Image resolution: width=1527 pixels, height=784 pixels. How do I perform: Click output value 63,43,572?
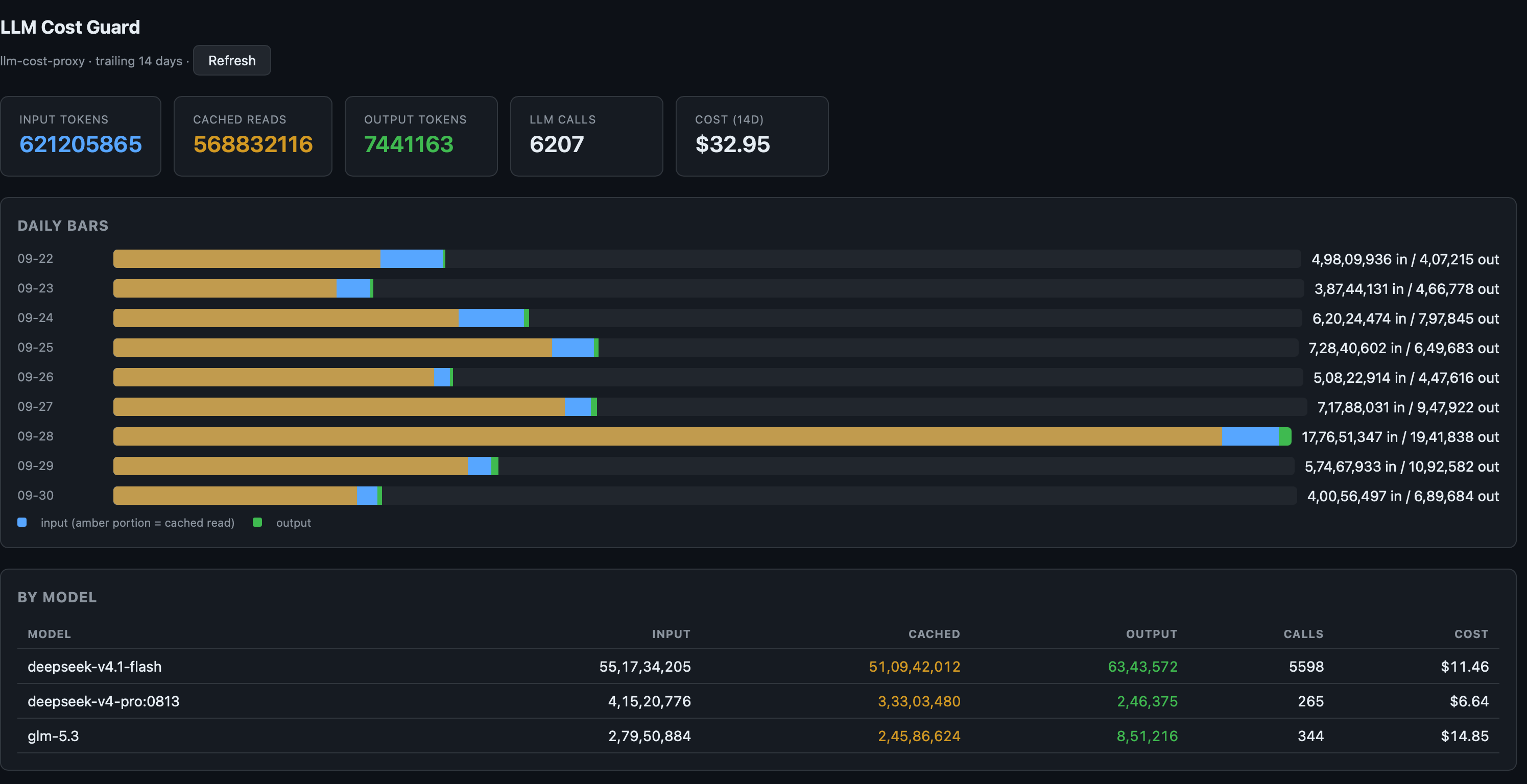pos(1143,667)
